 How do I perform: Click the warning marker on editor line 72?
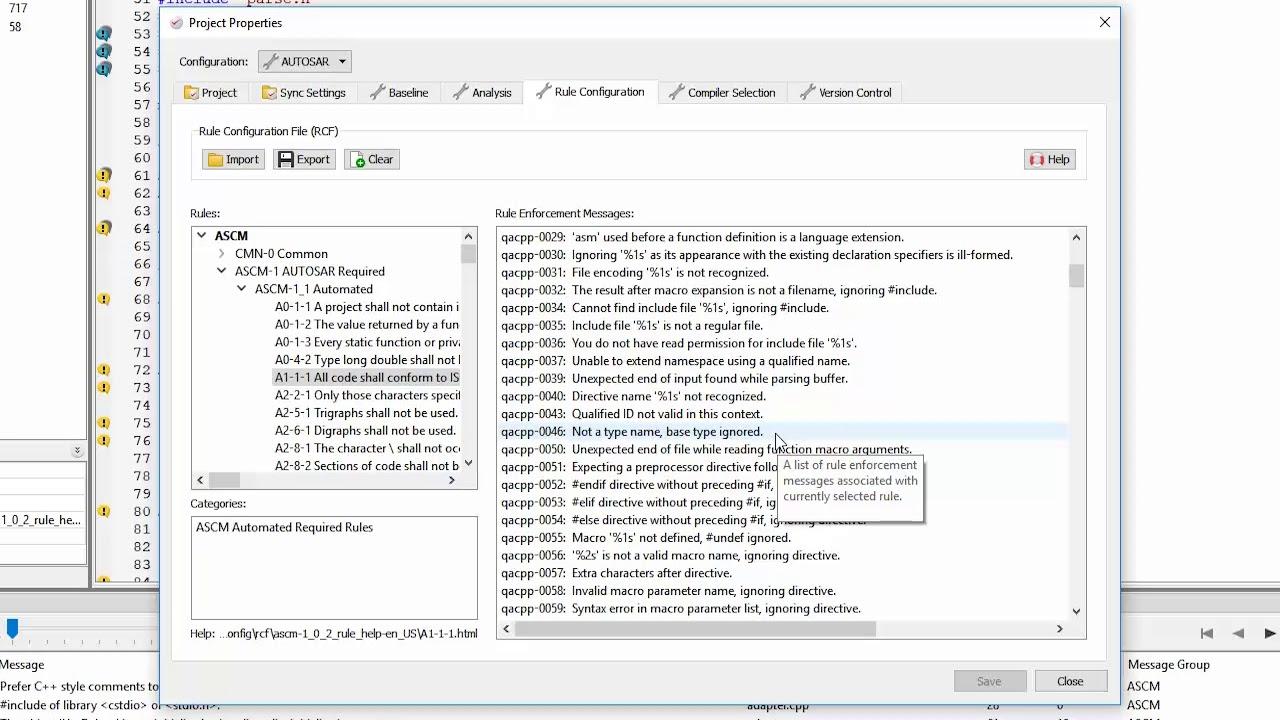pyautogui.click(x=104, y=370)
